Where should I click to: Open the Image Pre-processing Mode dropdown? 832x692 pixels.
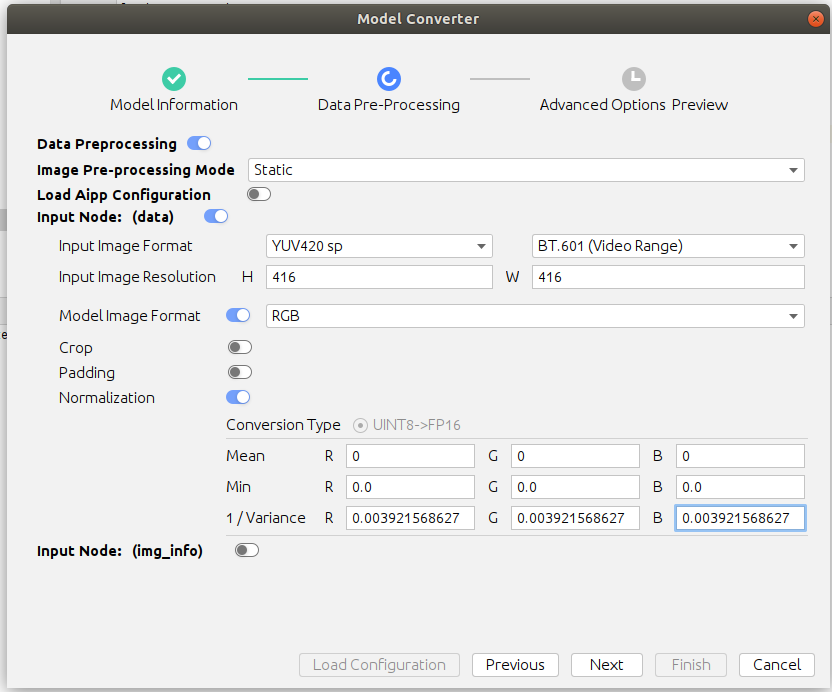526,170
